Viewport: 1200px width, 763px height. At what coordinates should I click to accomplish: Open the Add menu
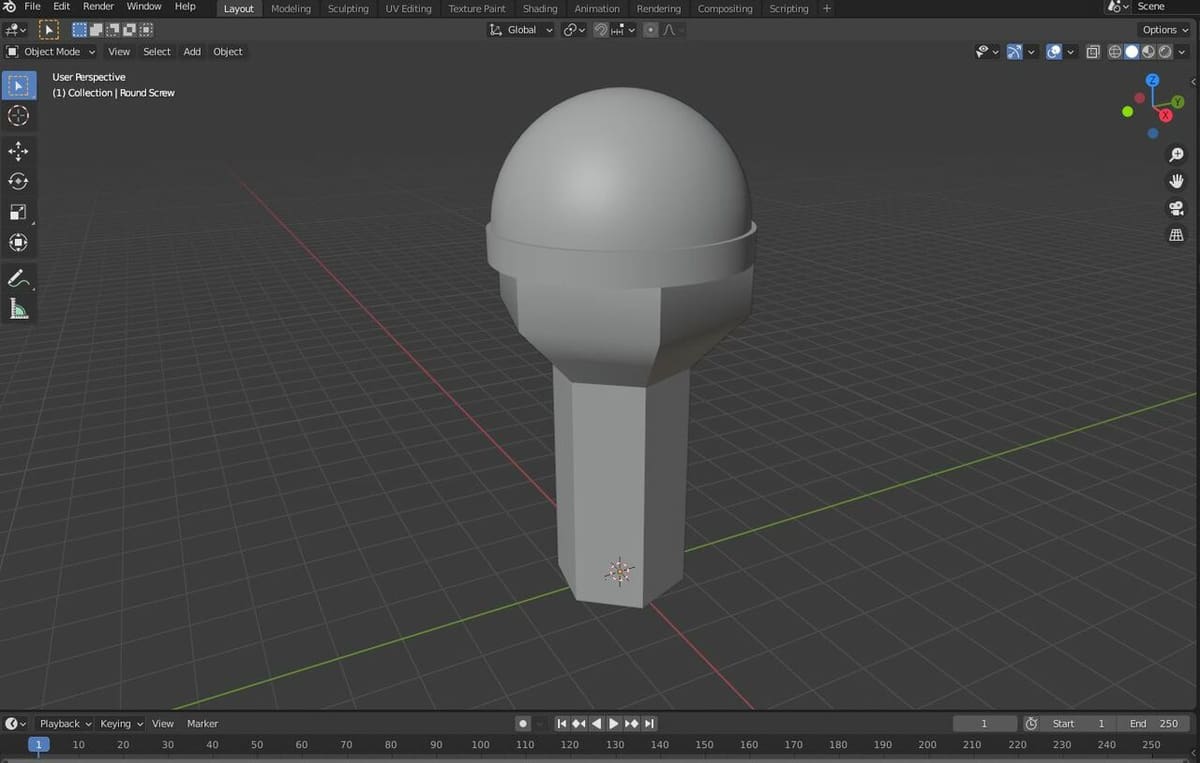(191, 51)
